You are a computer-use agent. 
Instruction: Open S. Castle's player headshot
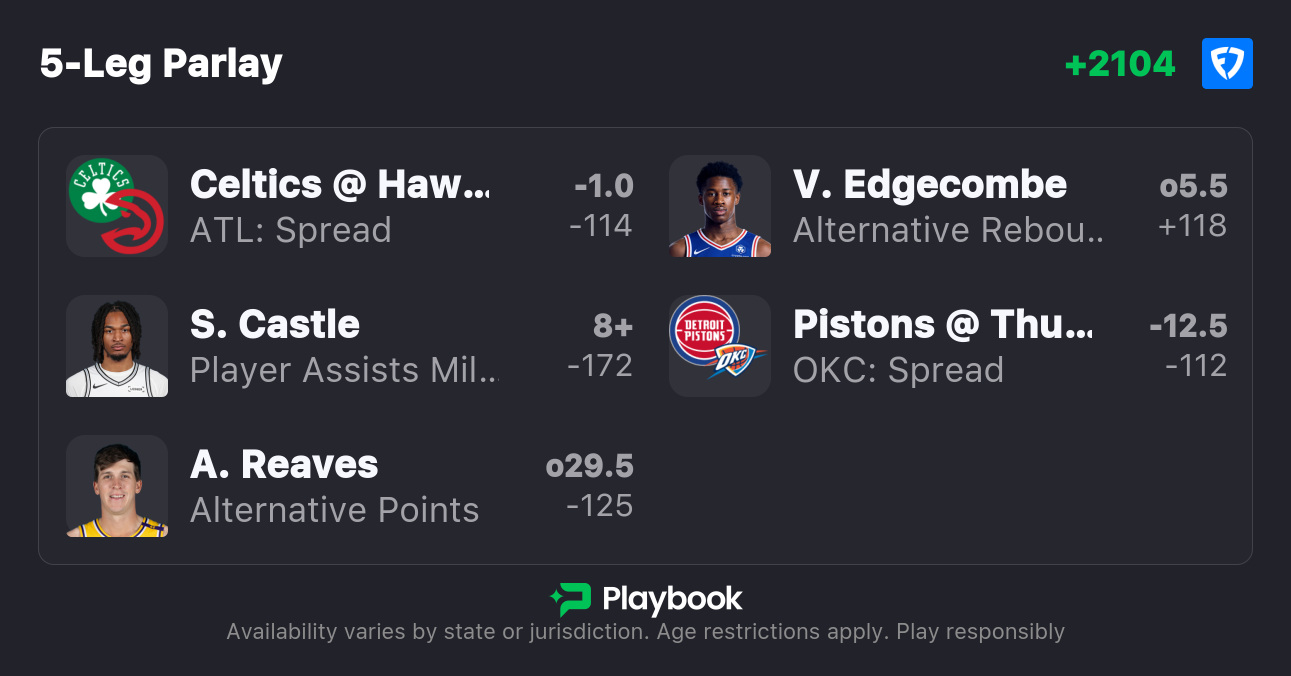pos(117,346)
